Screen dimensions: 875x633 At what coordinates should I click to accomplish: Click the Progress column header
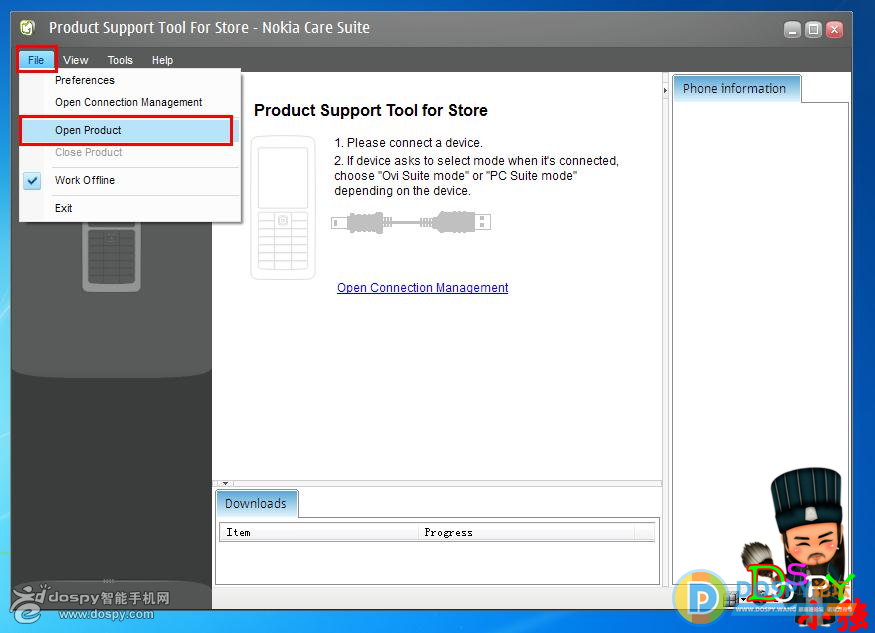(x=526, y=533)
